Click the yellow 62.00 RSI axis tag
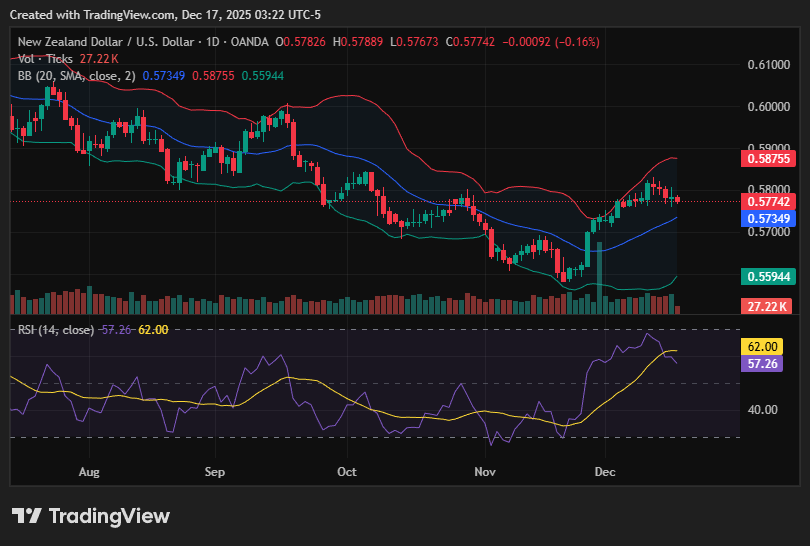This screenshot has height=546, width=810. coord(765,346)
